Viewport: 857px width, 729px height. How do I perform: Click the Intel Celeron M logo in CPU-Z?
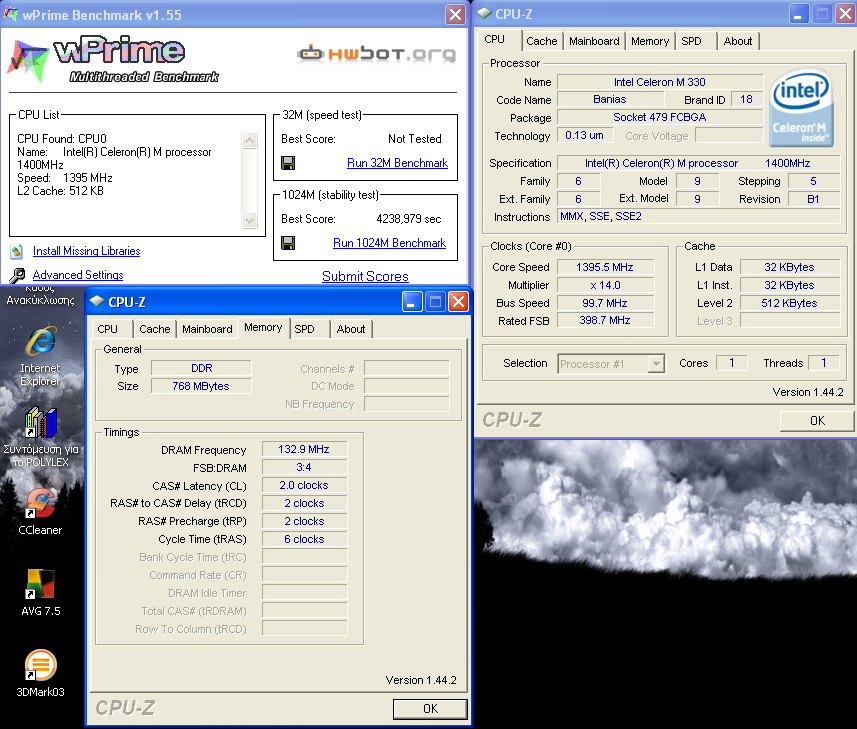(801, 108)
